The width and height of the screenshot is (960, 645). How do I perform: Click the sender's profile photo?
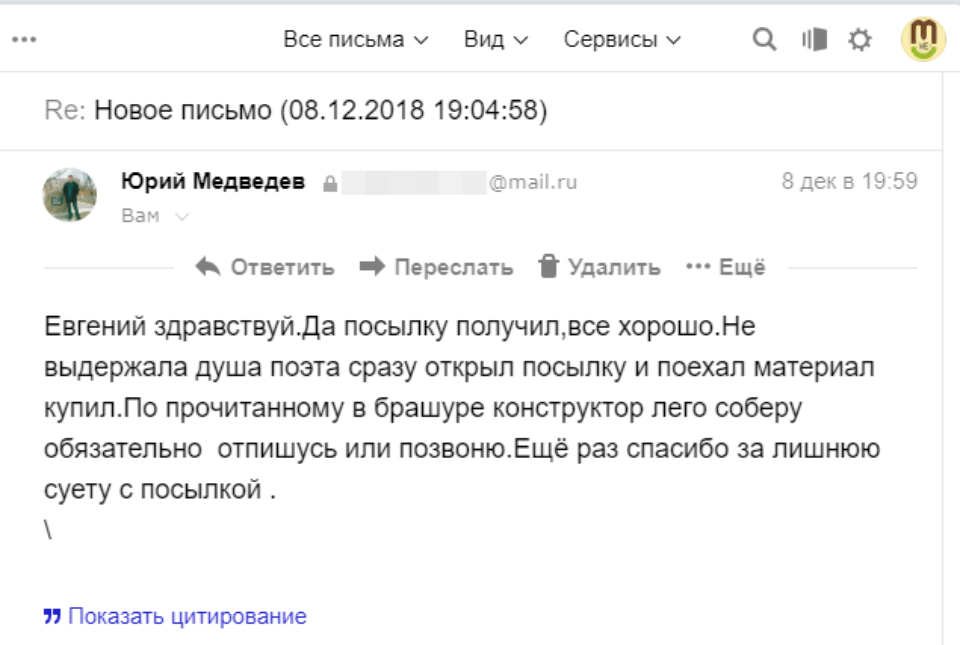69,194
